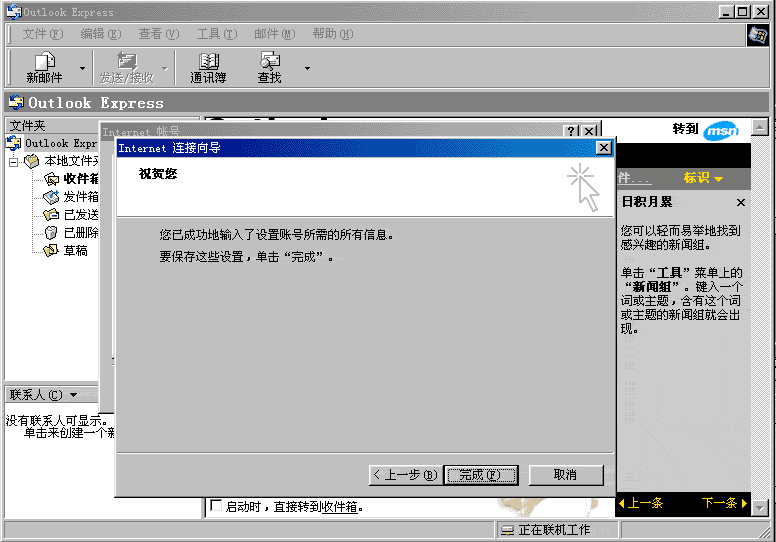Open the File (文件) menu

click(43, 34)
